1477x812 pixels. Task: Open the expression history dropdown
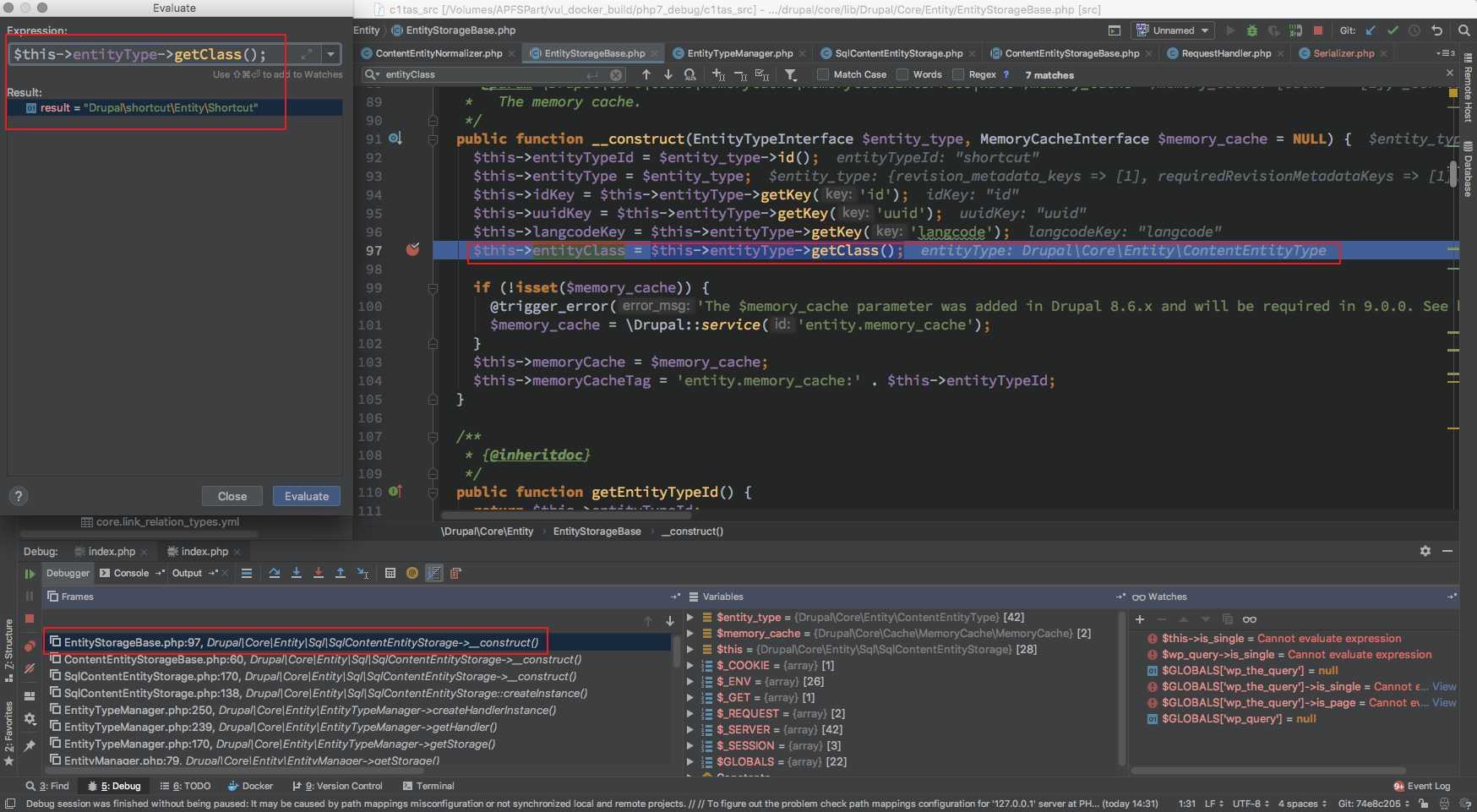(x=330, y=54)
